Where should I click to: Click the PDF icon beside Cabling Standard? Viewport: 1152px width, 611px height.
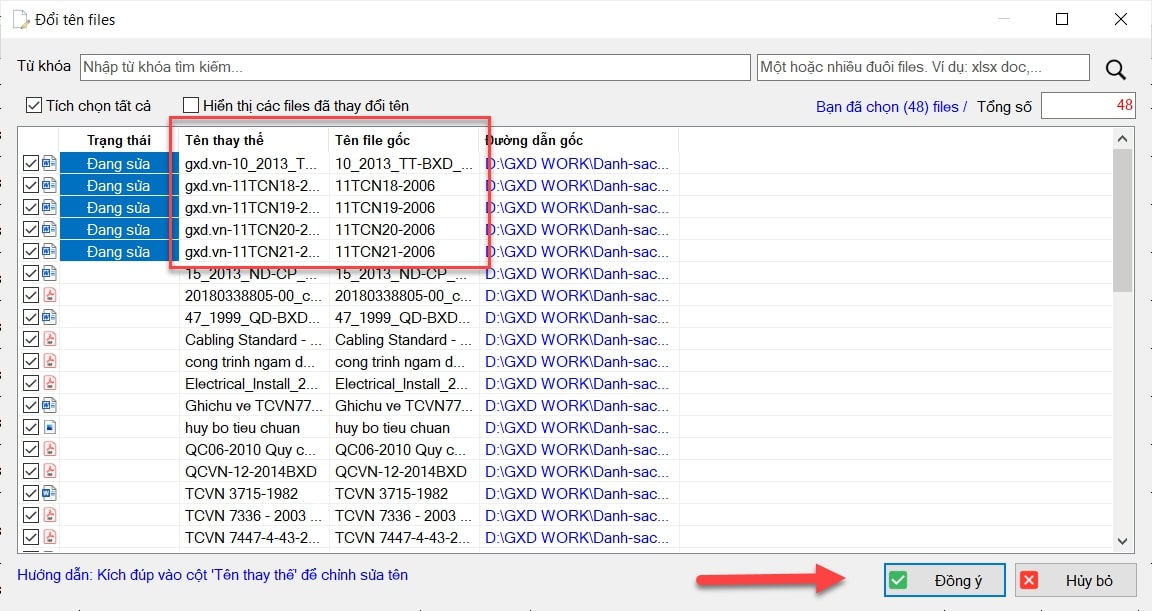pos(49,339)
